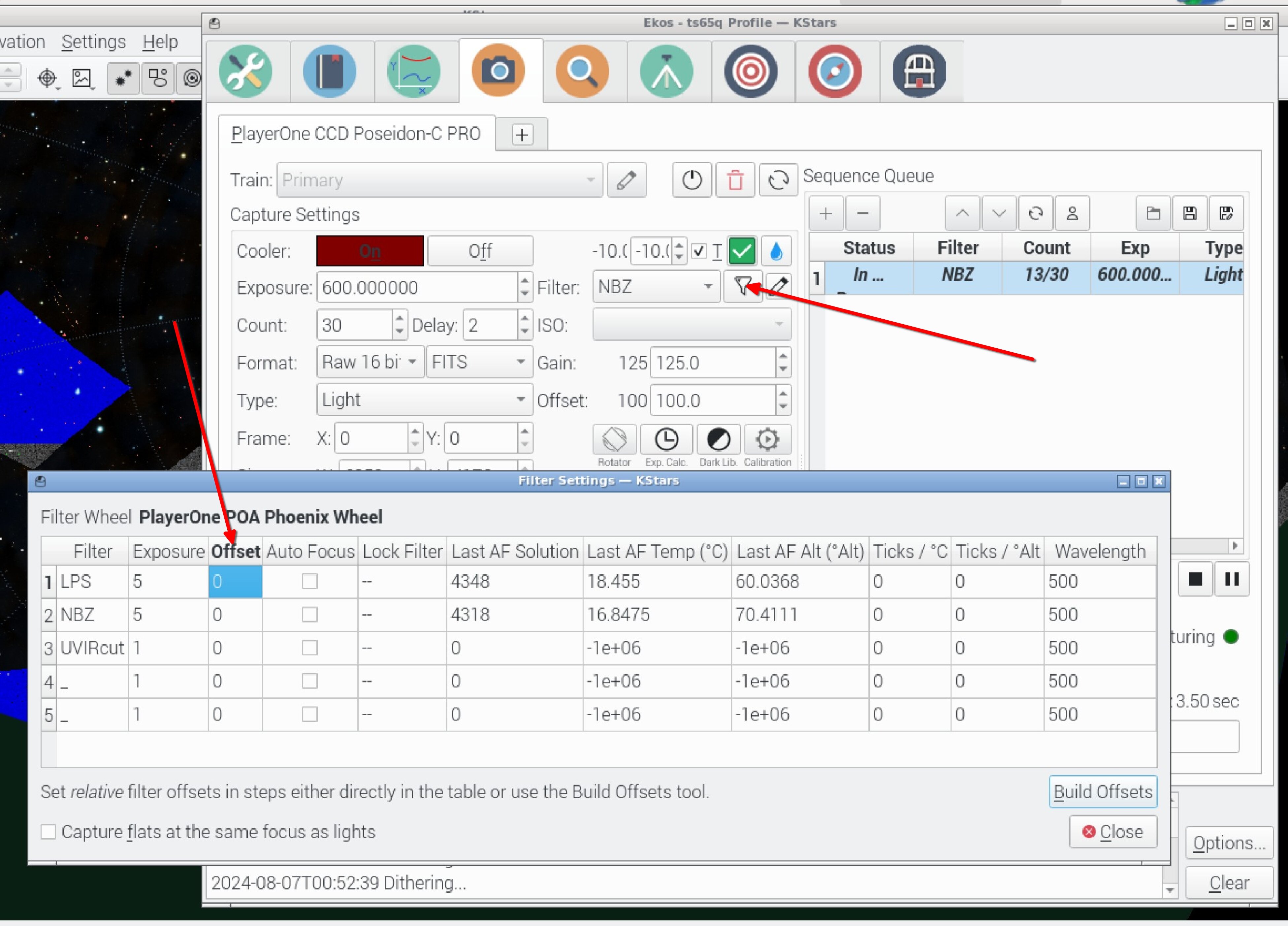Open the Observatory dome module
This screenshot has width=1288, height=926.
pos(918,72)
